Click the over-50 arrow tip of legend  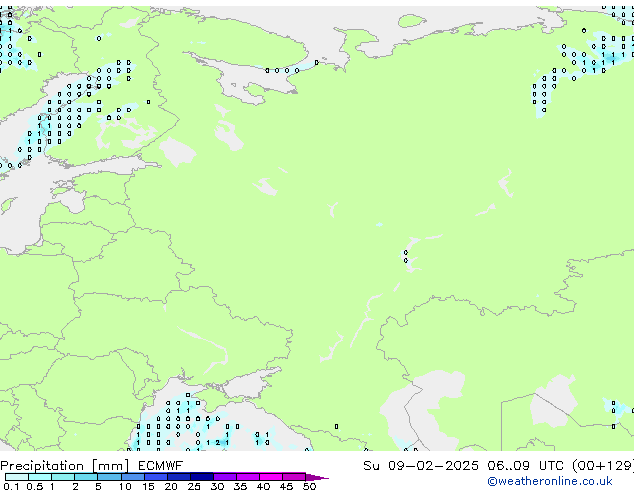pos(317,477)
